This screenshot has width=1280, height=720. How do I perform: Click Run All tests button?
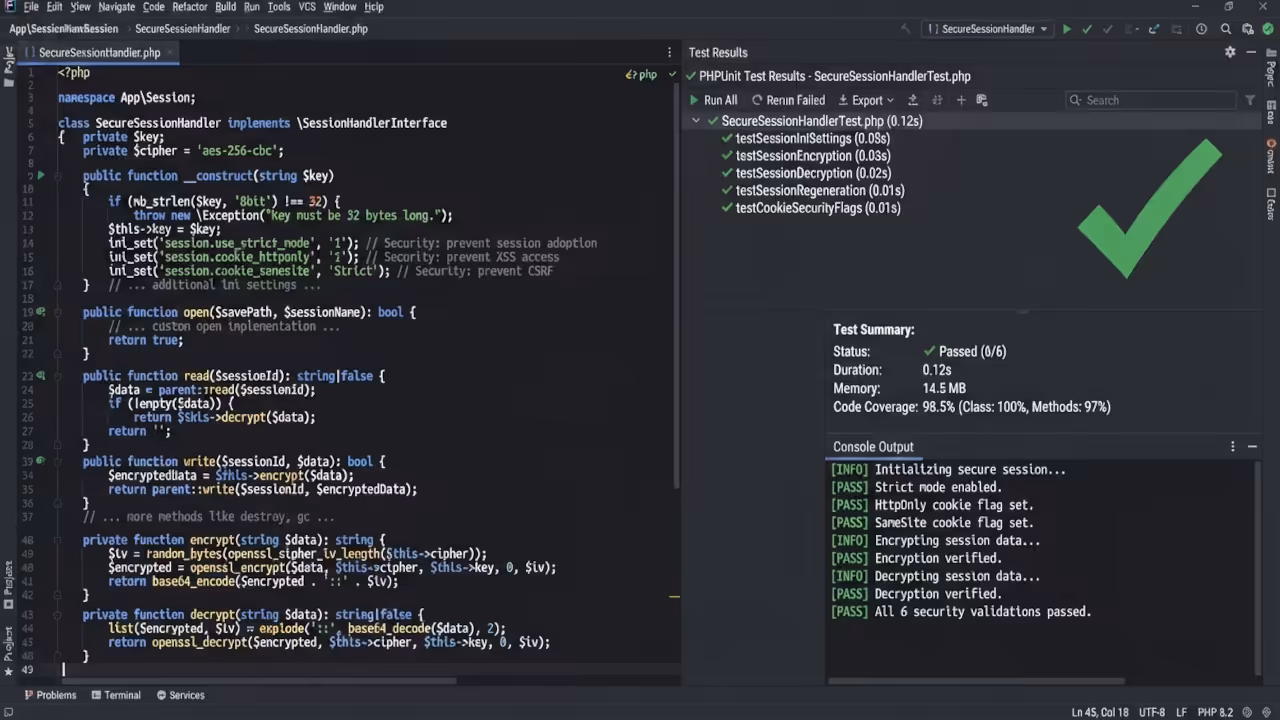[713, 100]
